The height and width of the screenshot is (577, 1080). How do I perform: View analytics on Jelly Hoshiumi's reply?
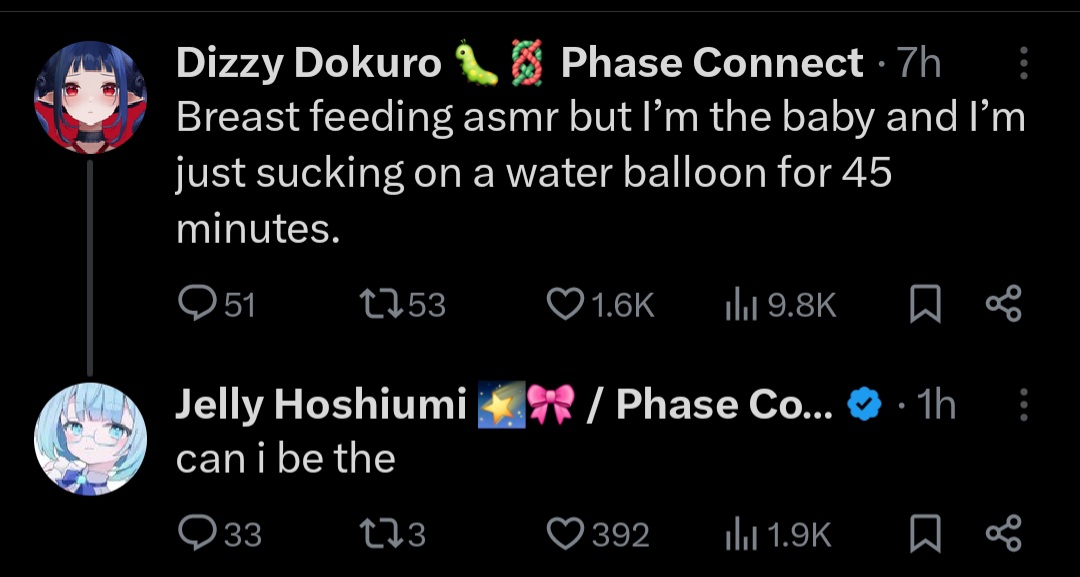(x=738, y=534)
